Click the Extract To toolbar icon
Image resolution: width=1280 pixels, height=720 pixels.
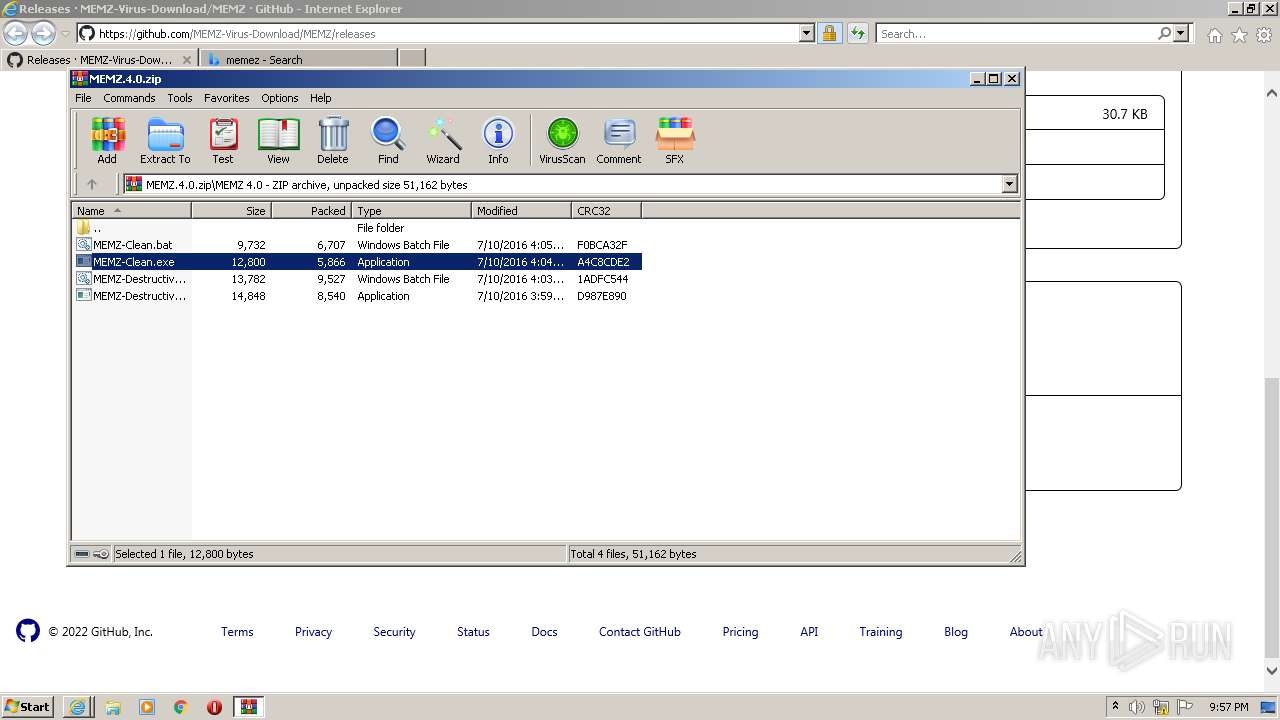[165, 140]
